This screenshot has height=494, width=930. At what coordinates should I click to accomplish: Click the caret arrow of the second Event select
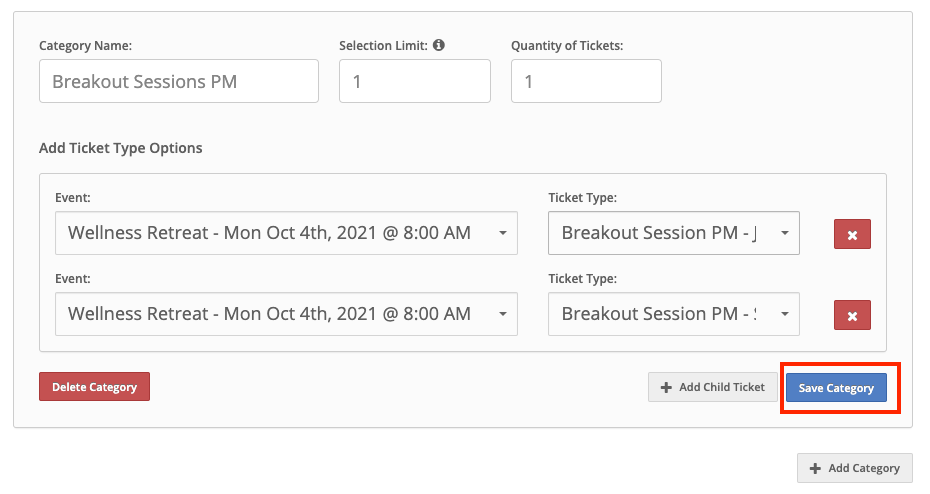coord(502,314)
